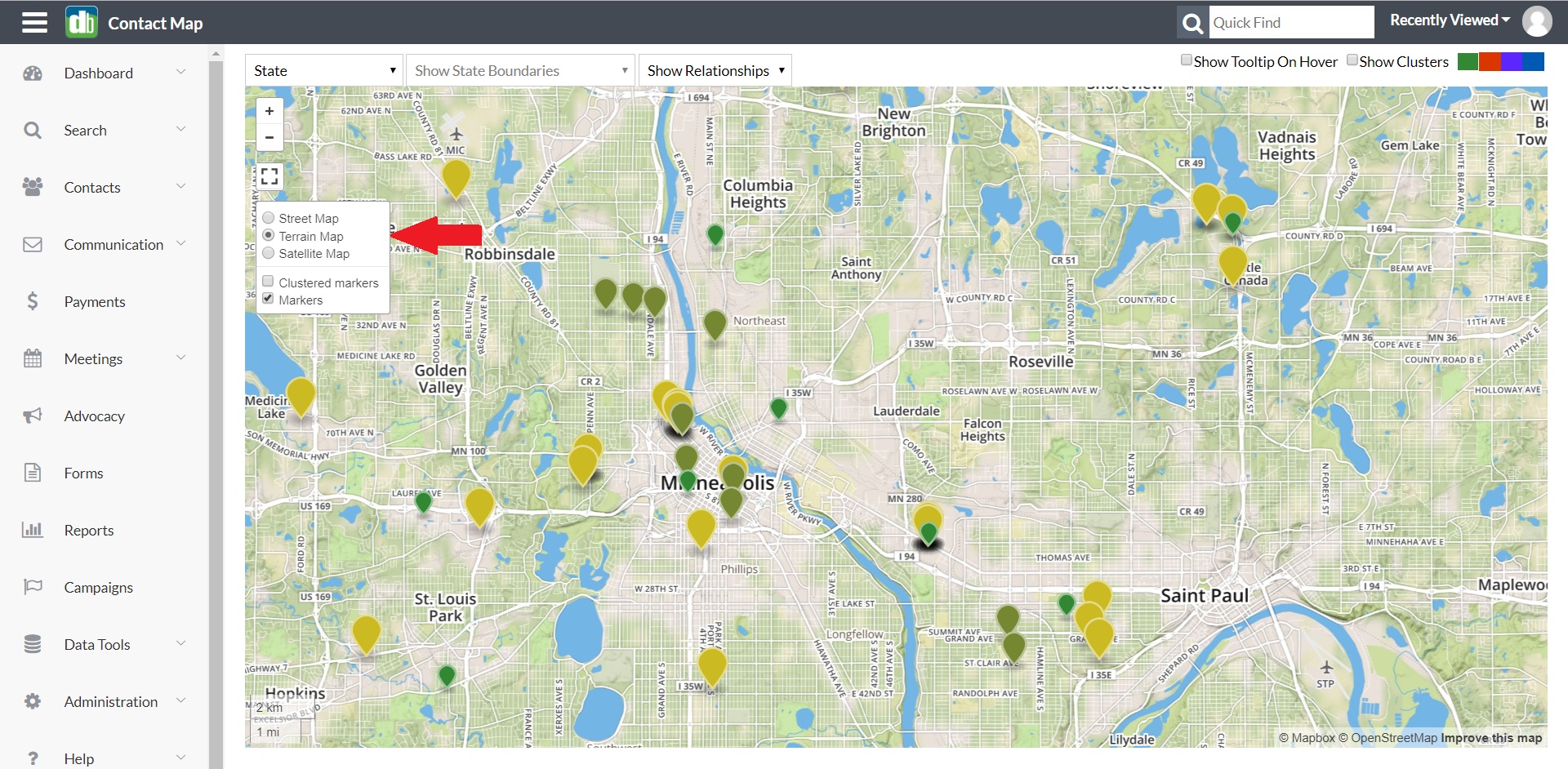Open the hamburger navigation menu
This screenshot has height=769, width=1568.
[x=34, y=22]
